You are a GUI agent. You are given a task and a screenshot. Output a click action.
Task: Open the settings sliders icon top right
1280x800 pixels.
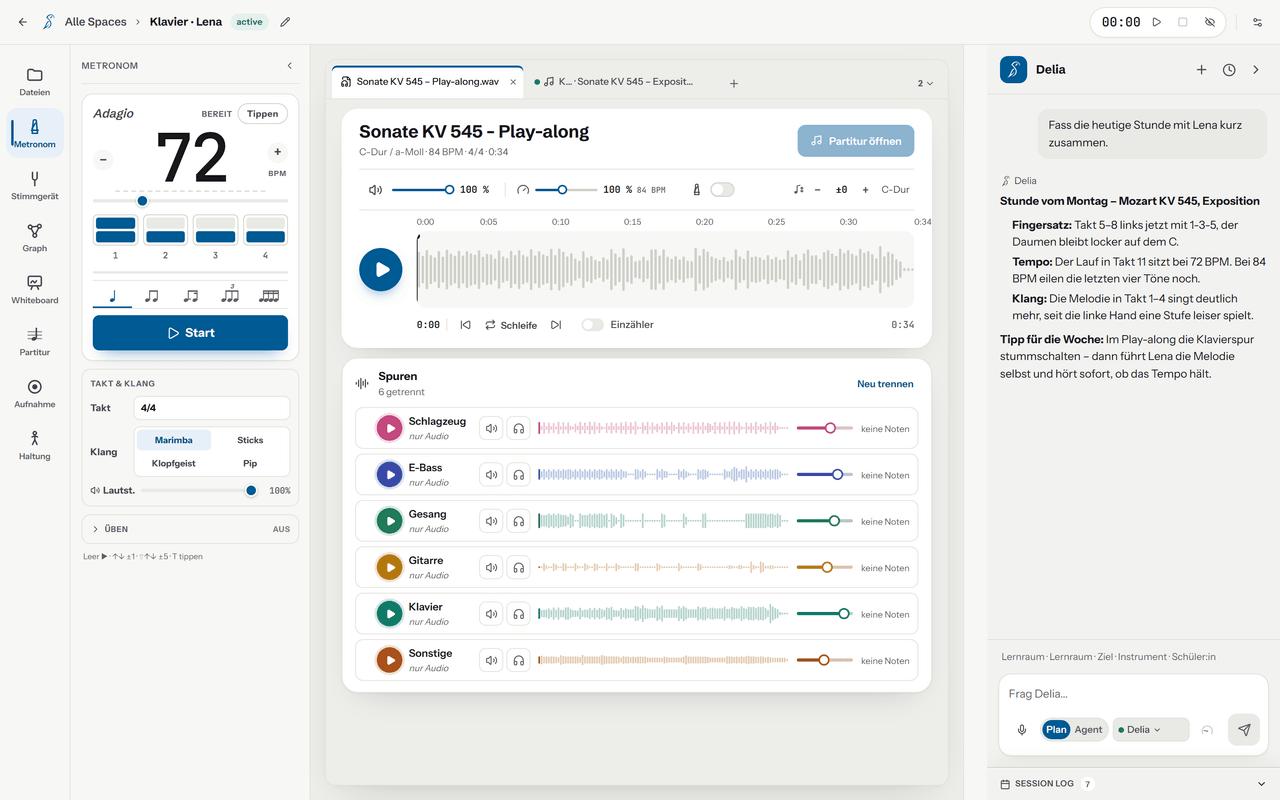tap(1258, 22)
